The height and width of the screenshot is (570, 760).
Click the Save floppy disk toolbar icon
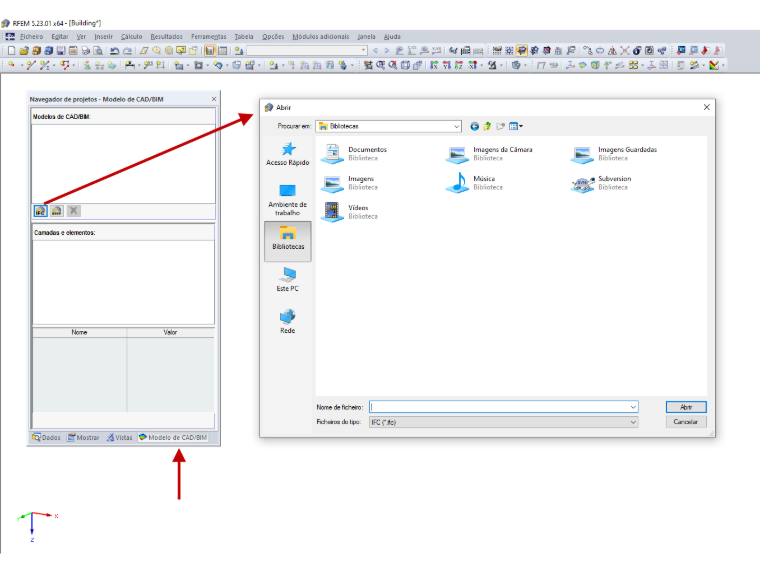(61, 50)
